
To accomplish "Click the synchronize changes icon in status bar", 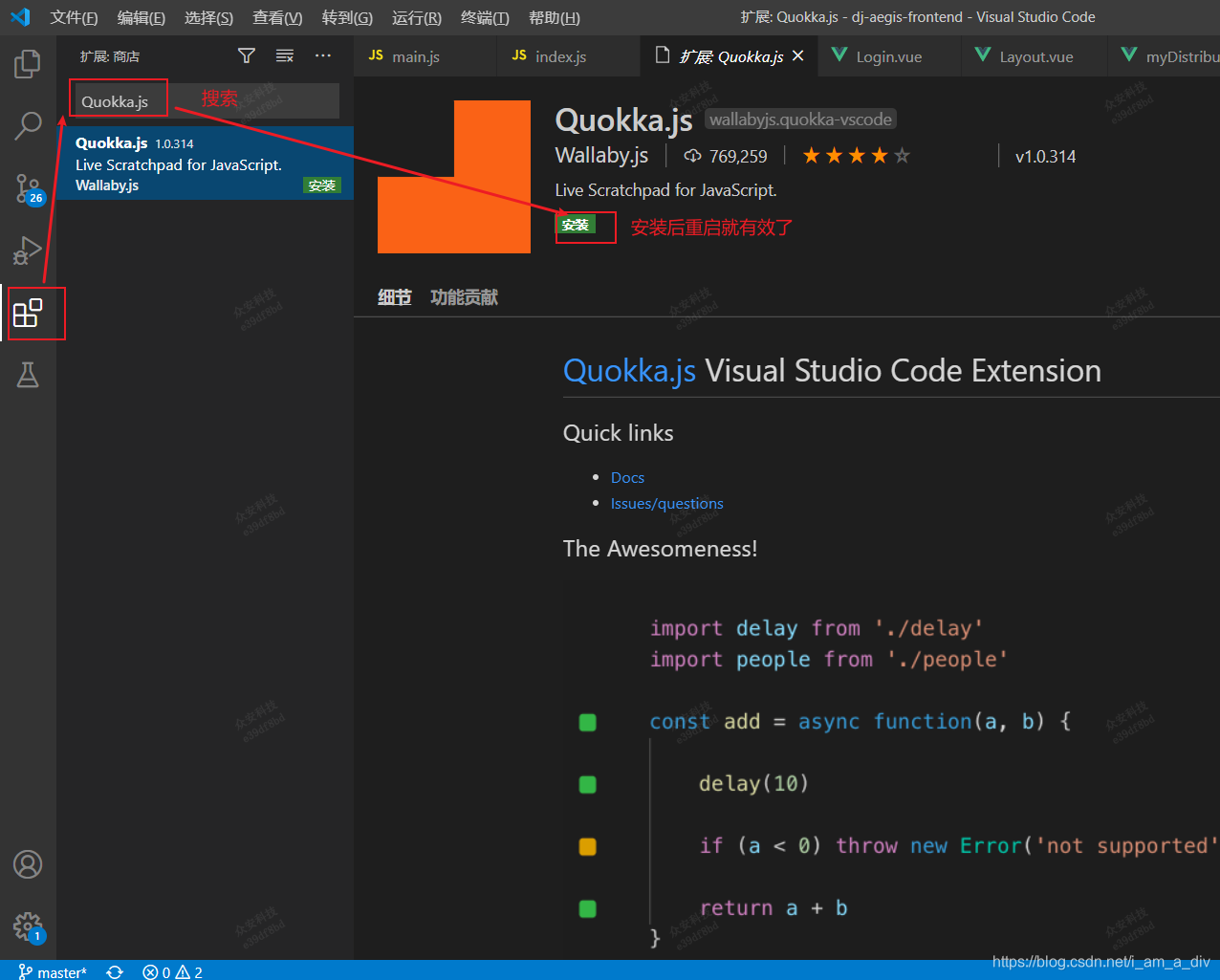I will (x=115, y=971).
